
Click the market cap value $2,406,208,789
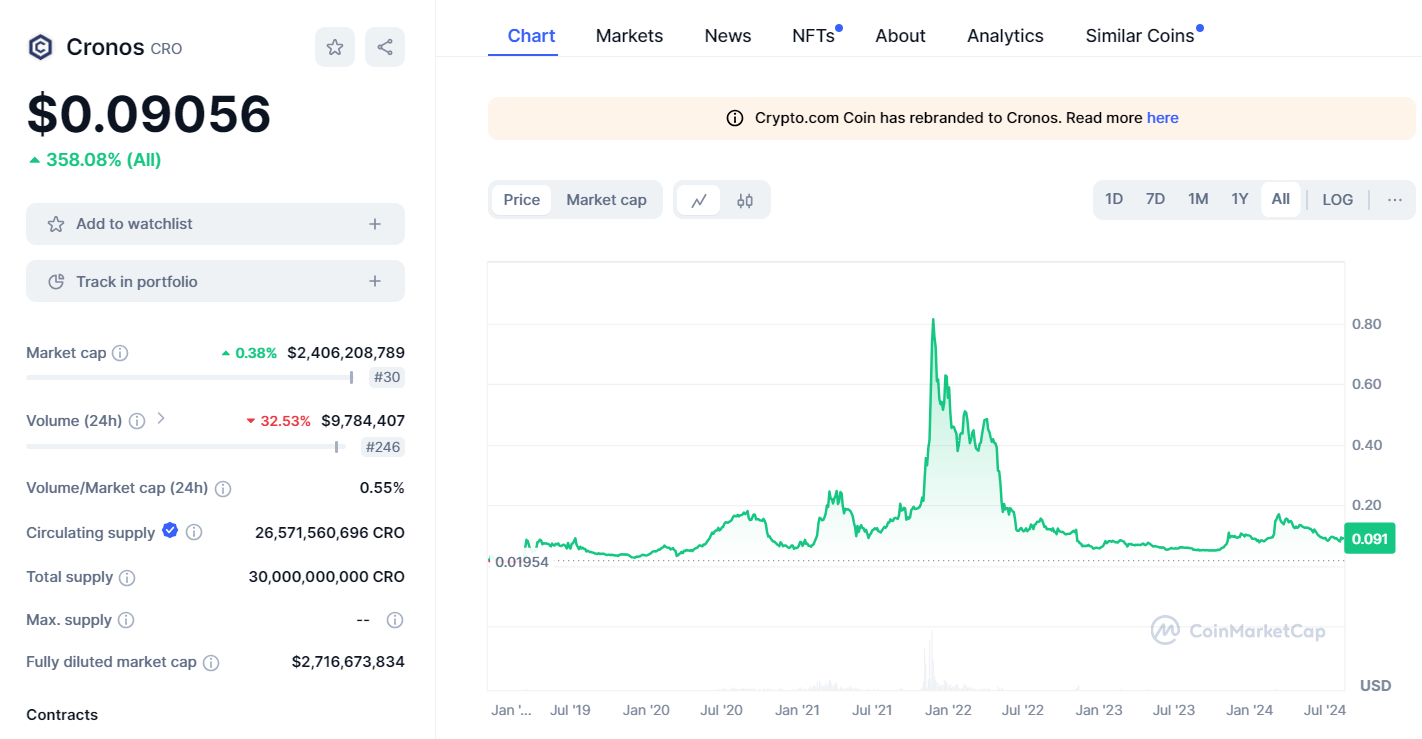tap(346, 353)
